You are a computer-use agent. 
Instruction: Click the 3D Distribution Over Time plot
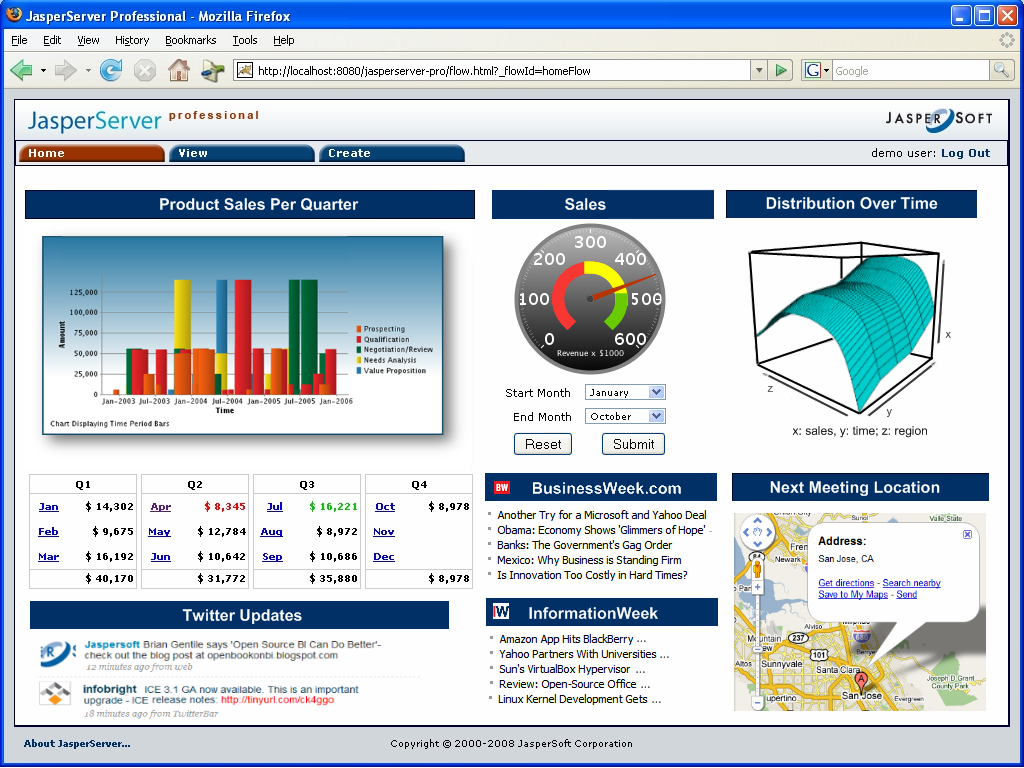(849, 328)
